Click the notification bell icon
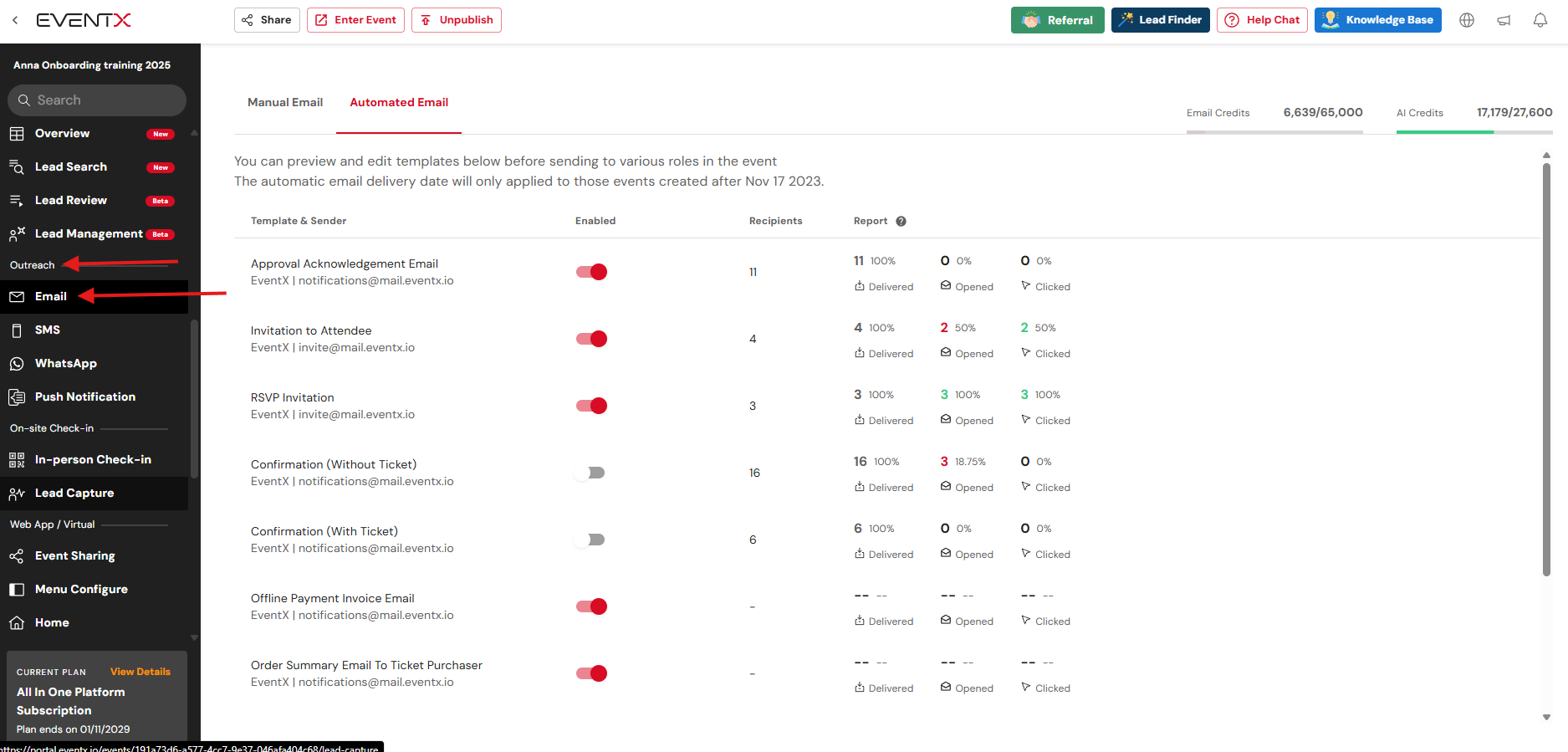Viewport: 1568px width, 752px height. point(1540,20)
